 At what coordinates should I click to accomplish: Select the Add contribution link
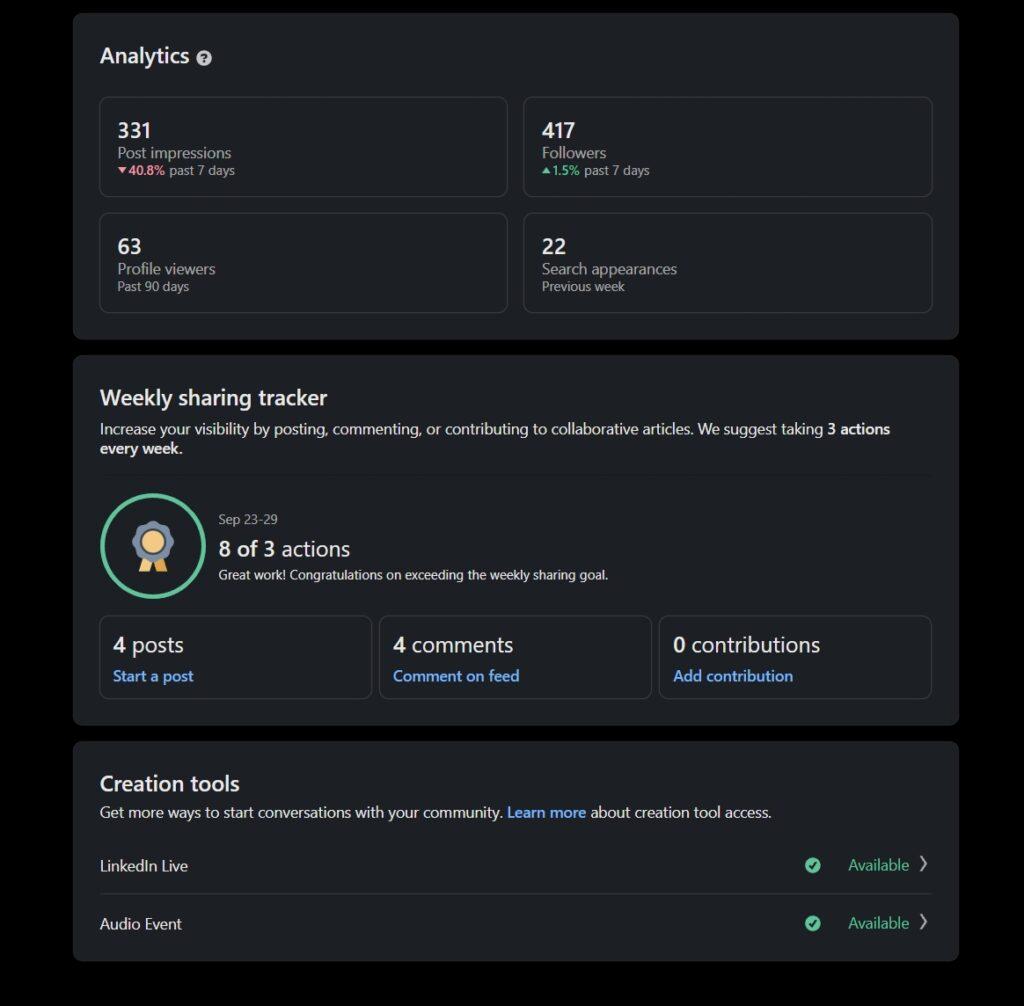(733, 676)
